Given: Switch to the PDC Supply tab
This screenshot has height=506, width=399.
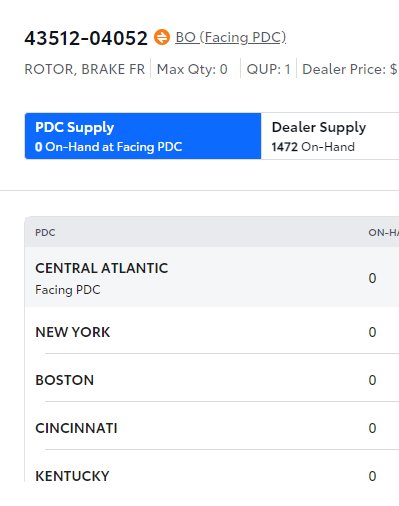Looking at the screenshot, I should coord(143,136).
